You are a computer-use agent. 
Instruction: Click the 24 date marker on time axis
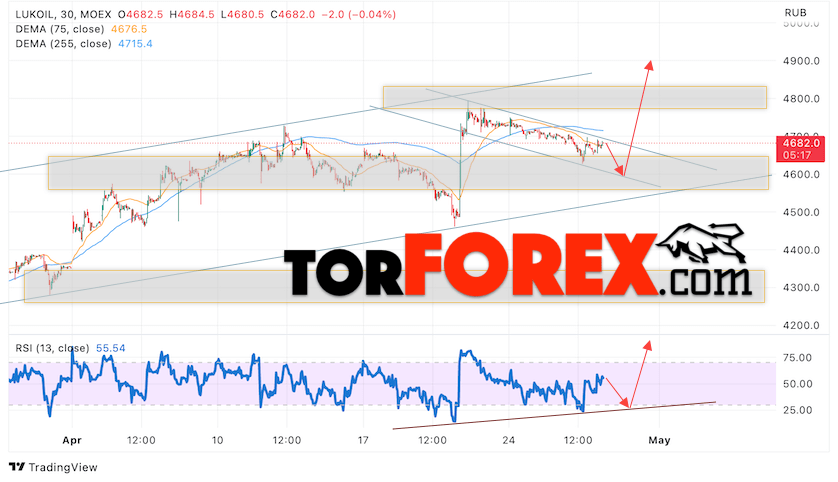coord(508,440)
